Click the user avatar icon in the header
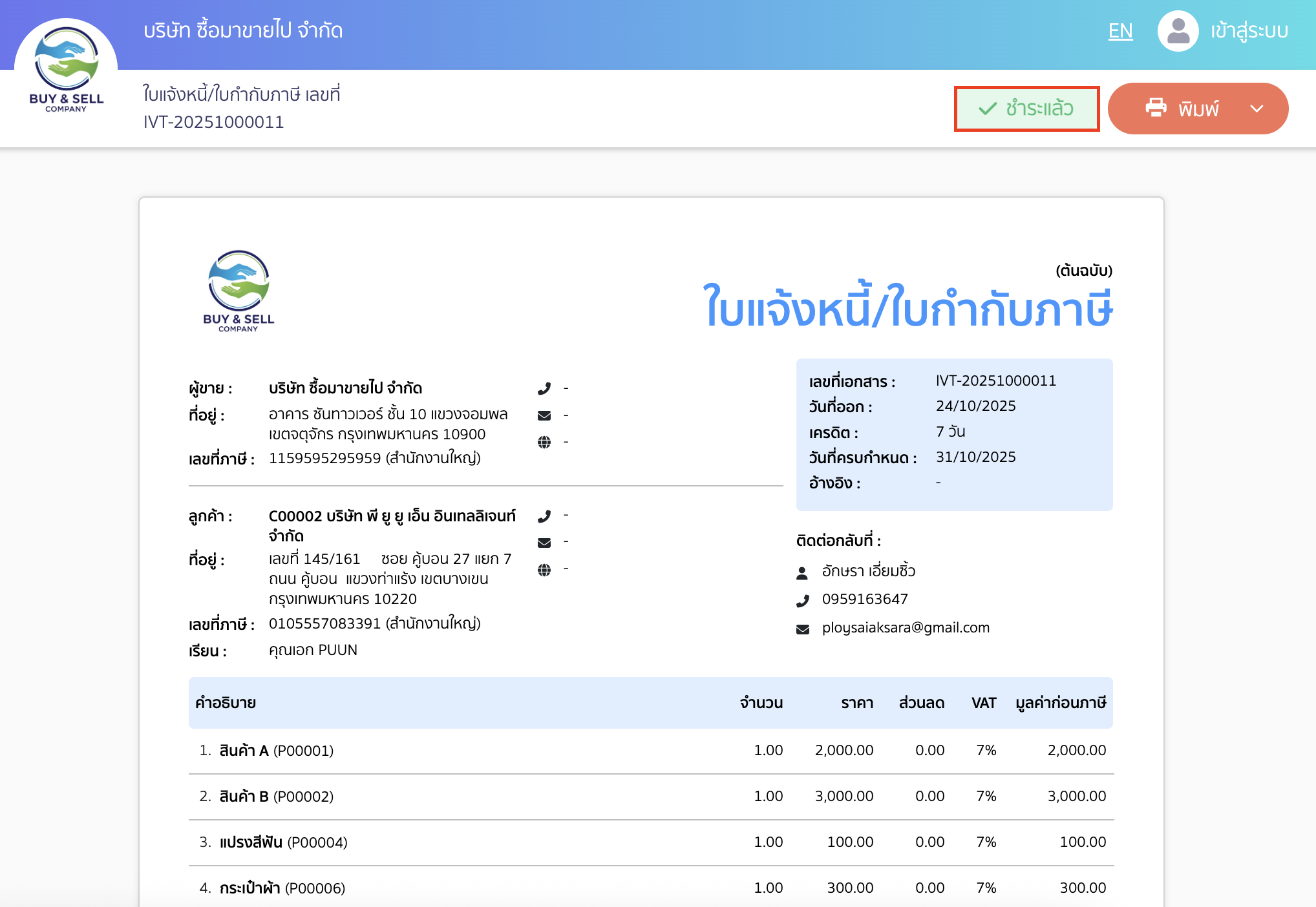 tap(1178, 30)
